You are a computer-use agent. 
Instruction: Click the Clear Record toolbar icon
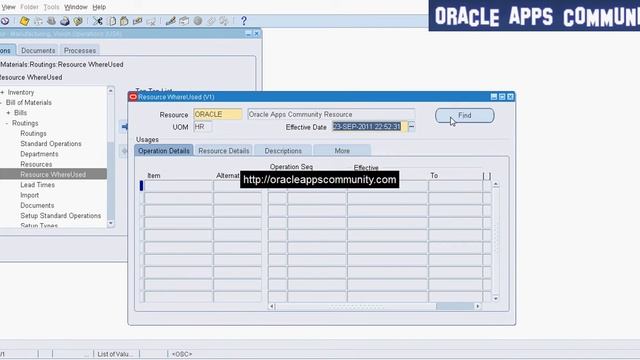tap(138, 21)
